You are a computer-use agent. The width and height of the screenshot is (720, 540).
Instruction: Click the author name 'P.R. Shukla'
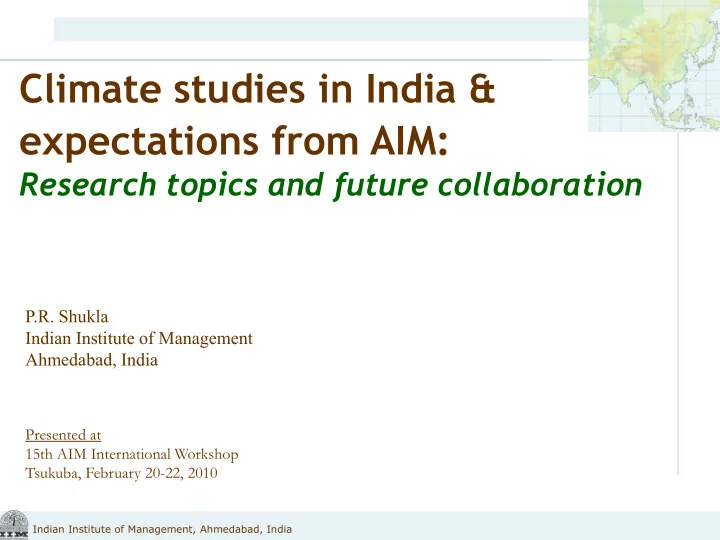coord(67,316)
